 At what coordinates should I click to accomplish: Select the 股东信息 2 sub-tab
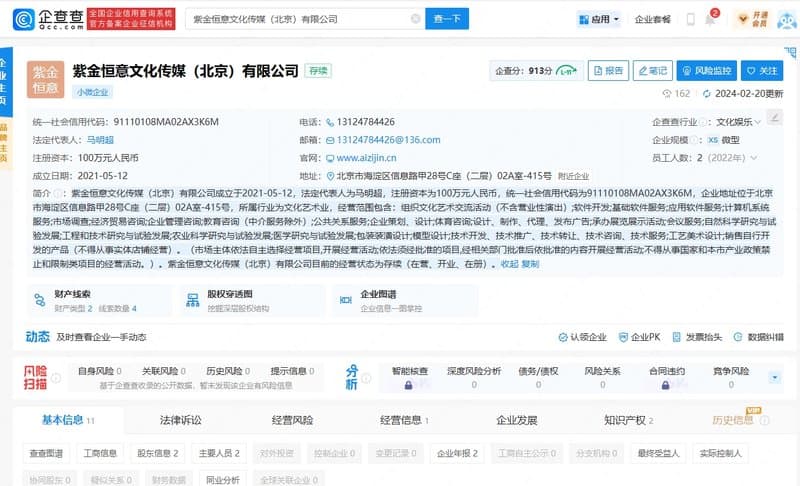pyautogui.click(x=158, y=453)
